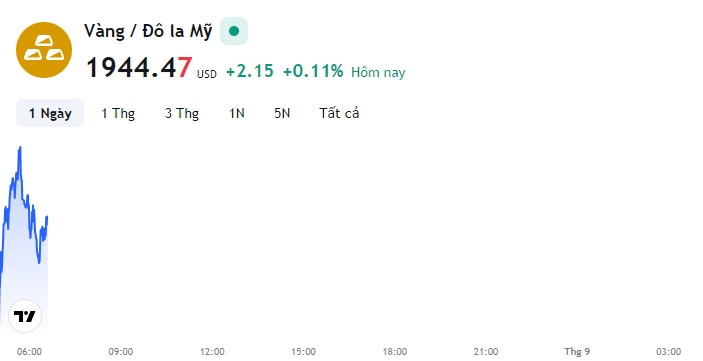Image resolution: width=703 pixels, height=361 pixels.
Task: Switch chart to 1N range
Action: (x=237, y=113)
